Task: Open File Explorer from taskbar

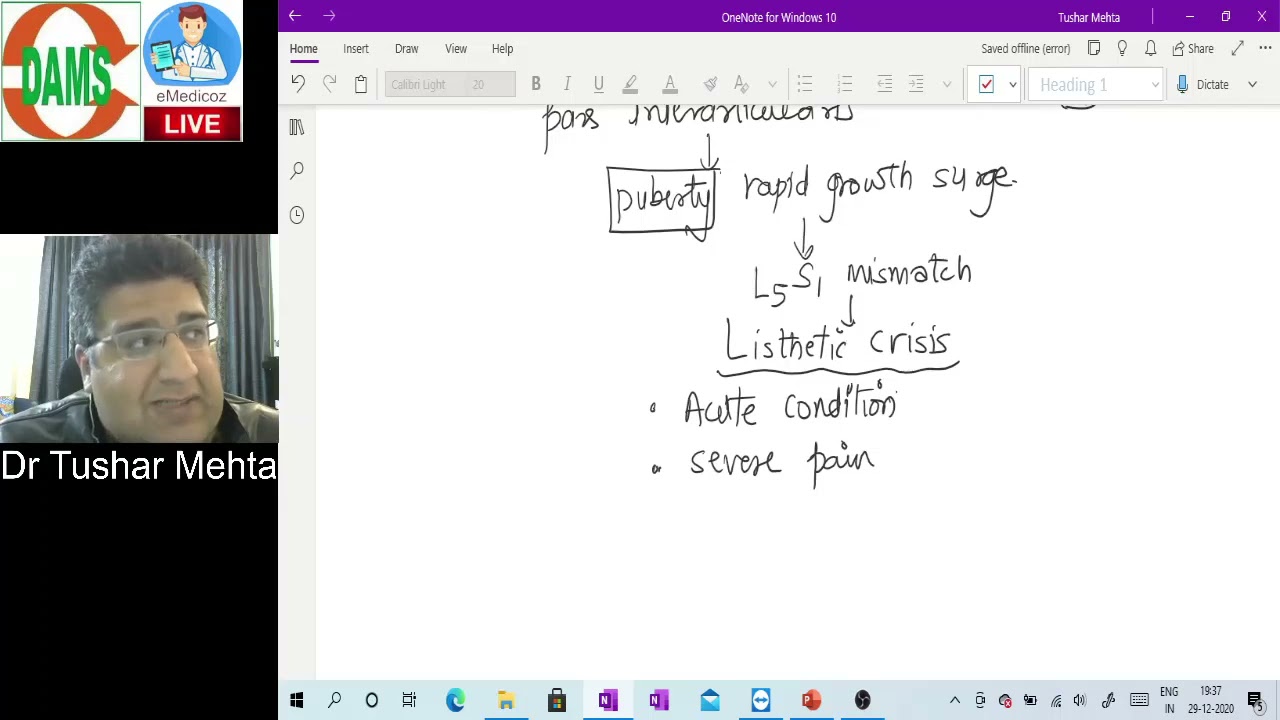Action: tap(506, 701)
